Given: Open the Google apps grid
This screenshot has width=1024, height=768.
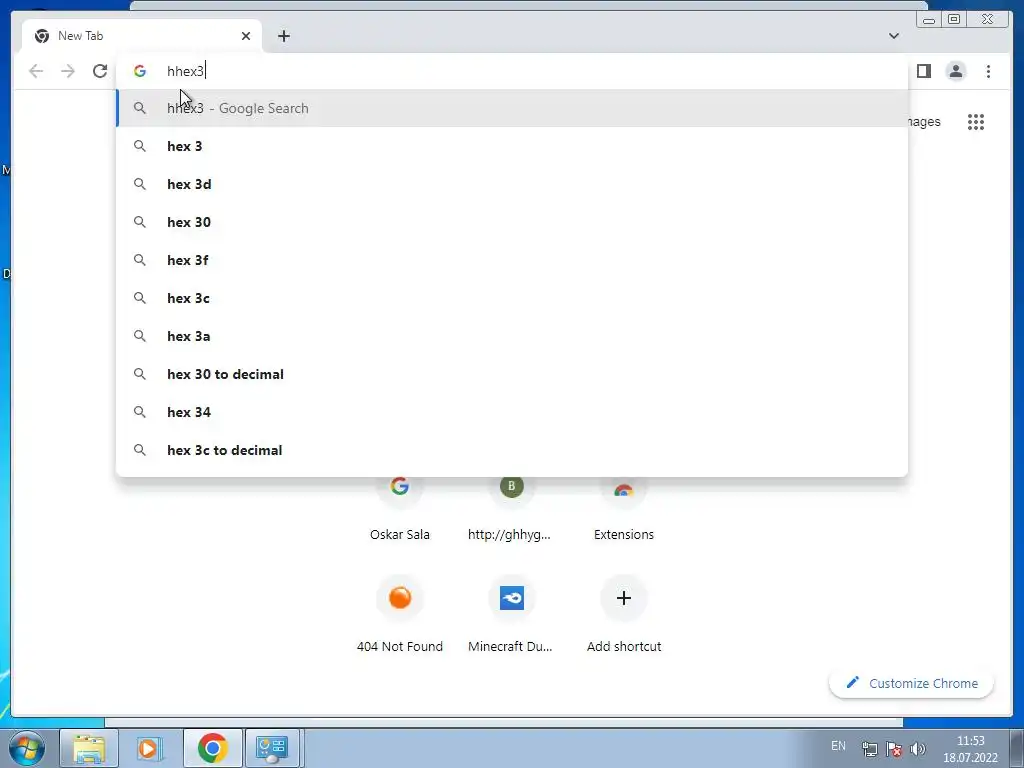Looking at the screenshot, I should 976,122.
